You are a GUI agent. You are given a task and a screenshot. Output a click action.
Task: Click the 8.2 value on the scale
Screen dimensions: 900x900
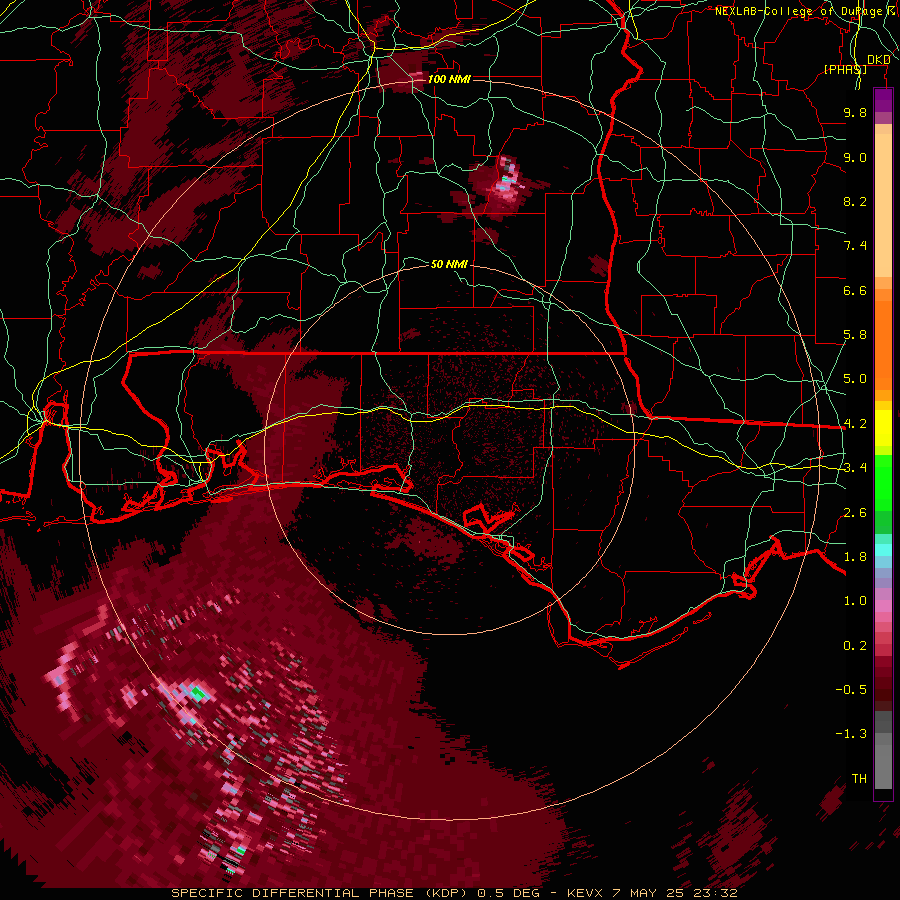[x=855, y=201]
